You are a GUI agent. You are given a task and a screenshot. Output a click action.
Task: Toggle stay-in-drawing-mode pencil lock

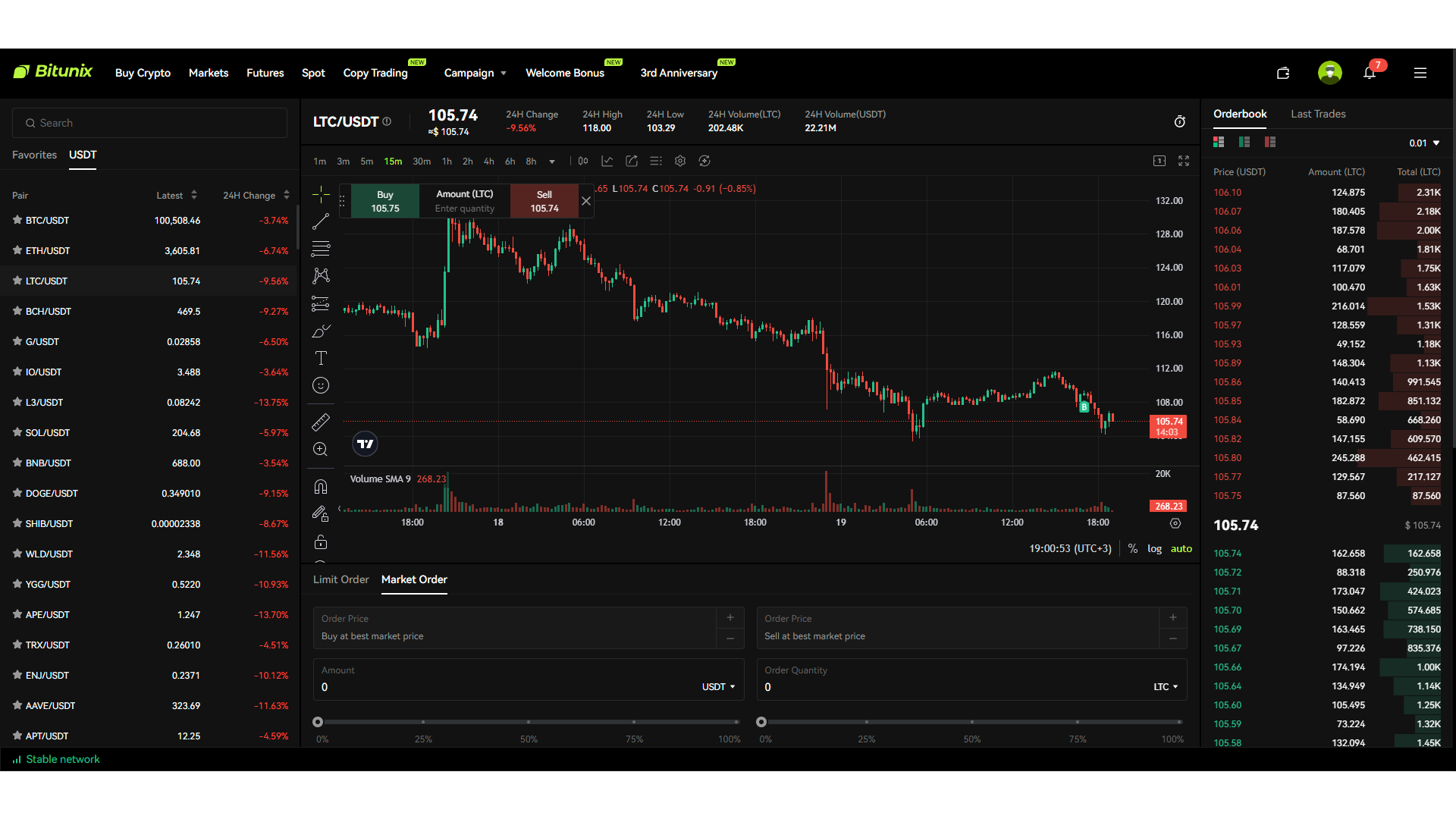click(321, 514)
